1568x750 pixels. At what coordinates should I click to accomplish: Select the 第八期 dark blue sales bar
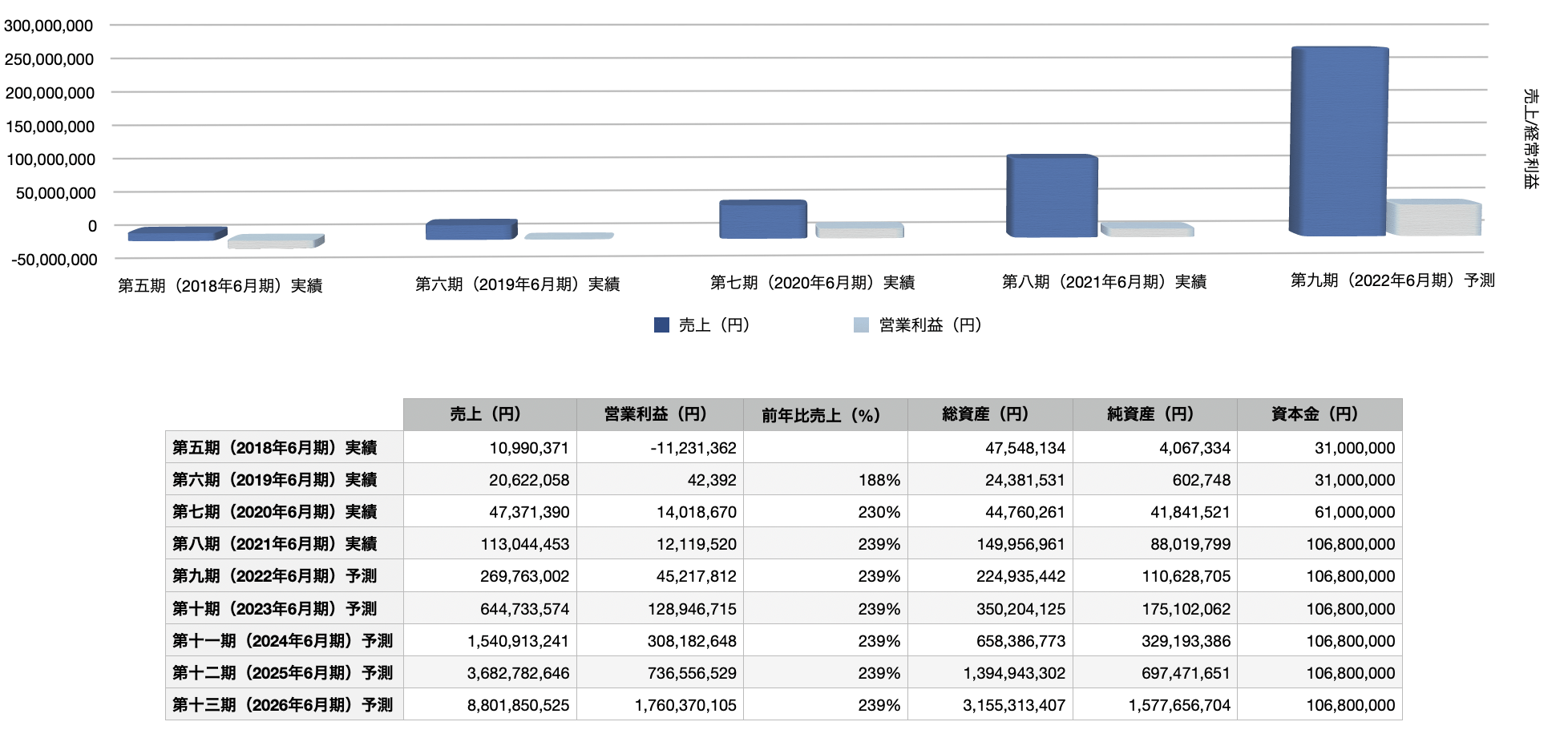[1052, 196]
